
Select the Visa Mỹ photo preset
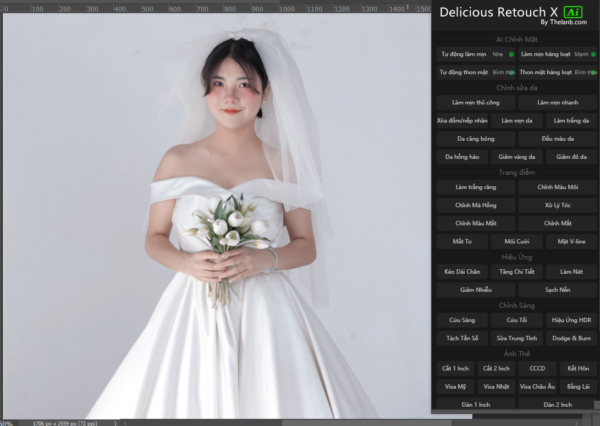(455, 386)
